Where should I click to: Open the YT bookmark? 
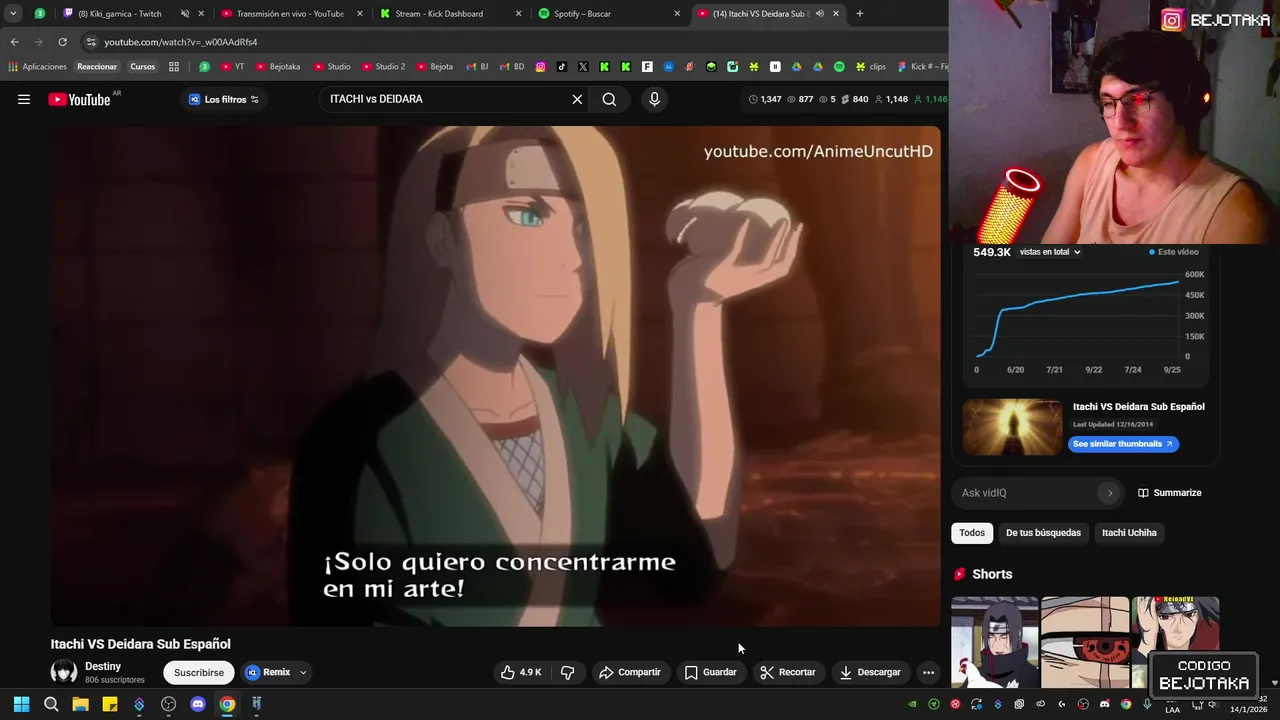pos(232,67)
